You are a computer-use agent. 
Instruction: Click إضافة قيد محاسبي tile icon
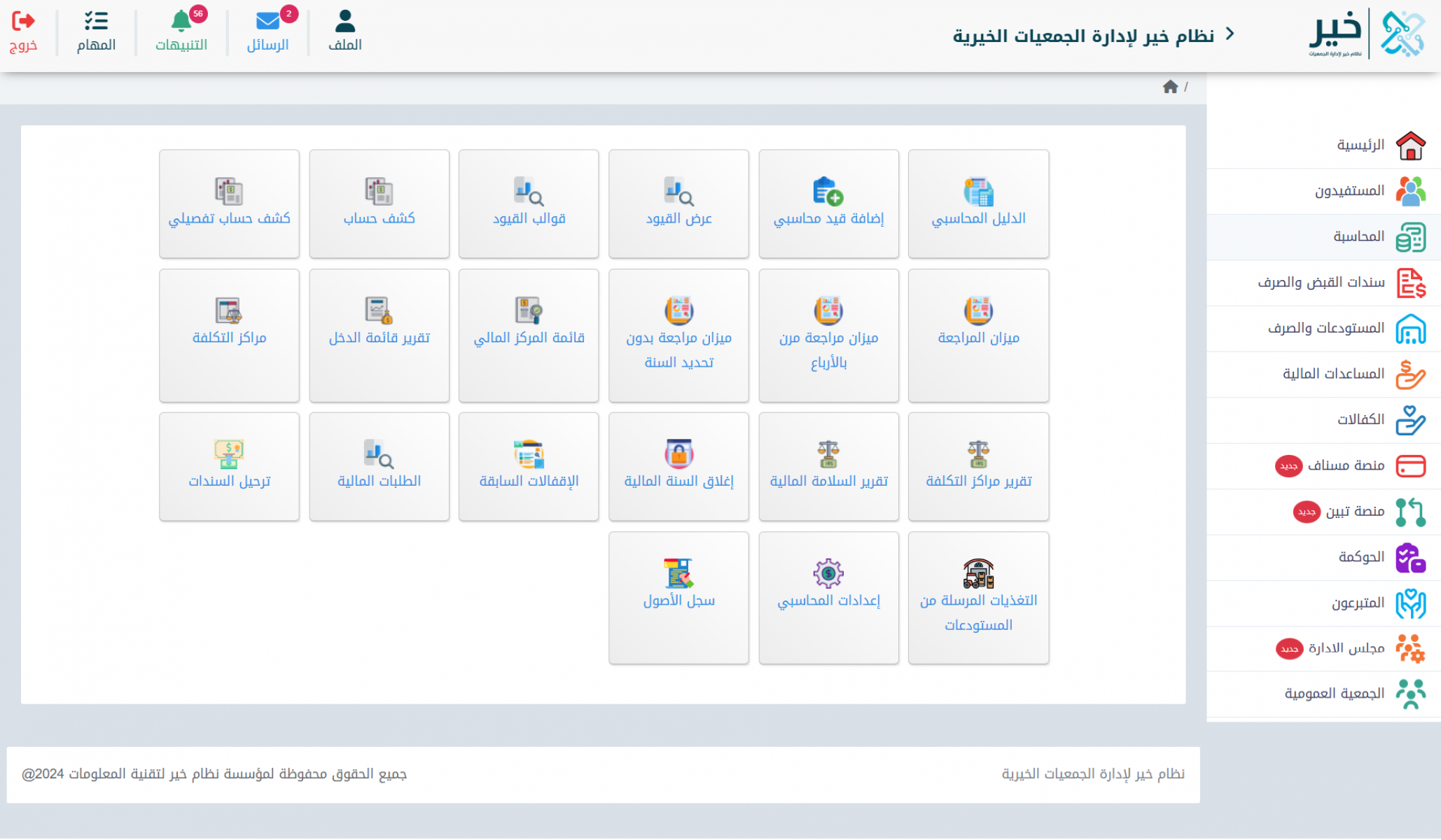pyautogui.click(x=828, y=191)
